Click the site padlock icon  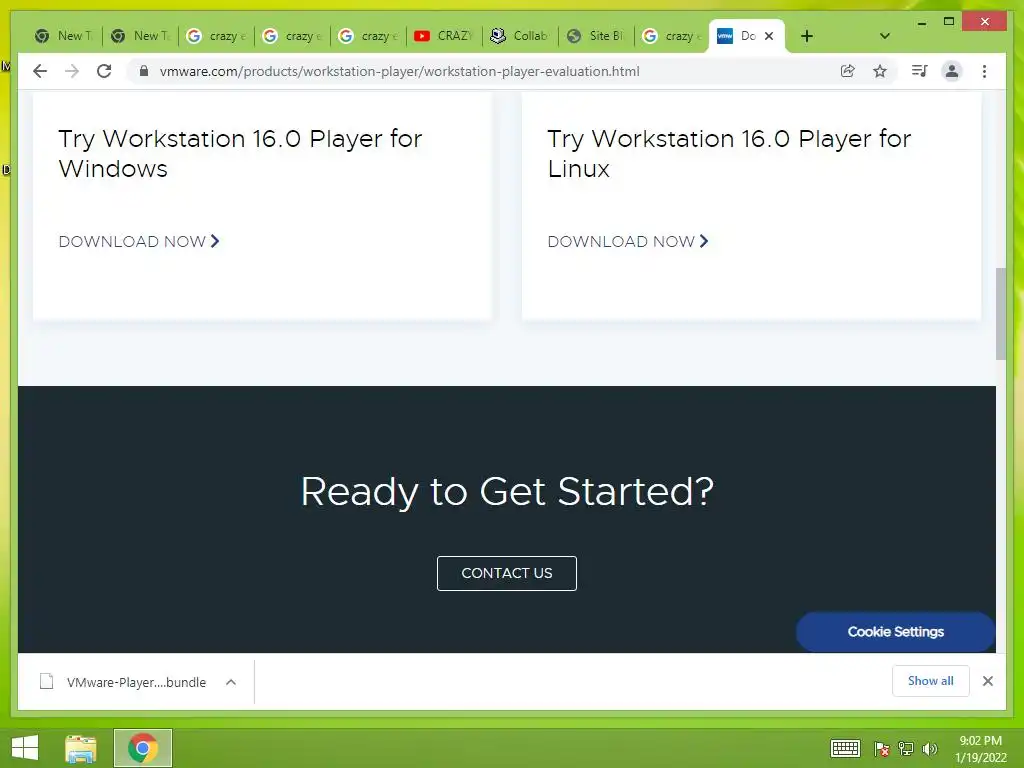[x=144, y=71]
